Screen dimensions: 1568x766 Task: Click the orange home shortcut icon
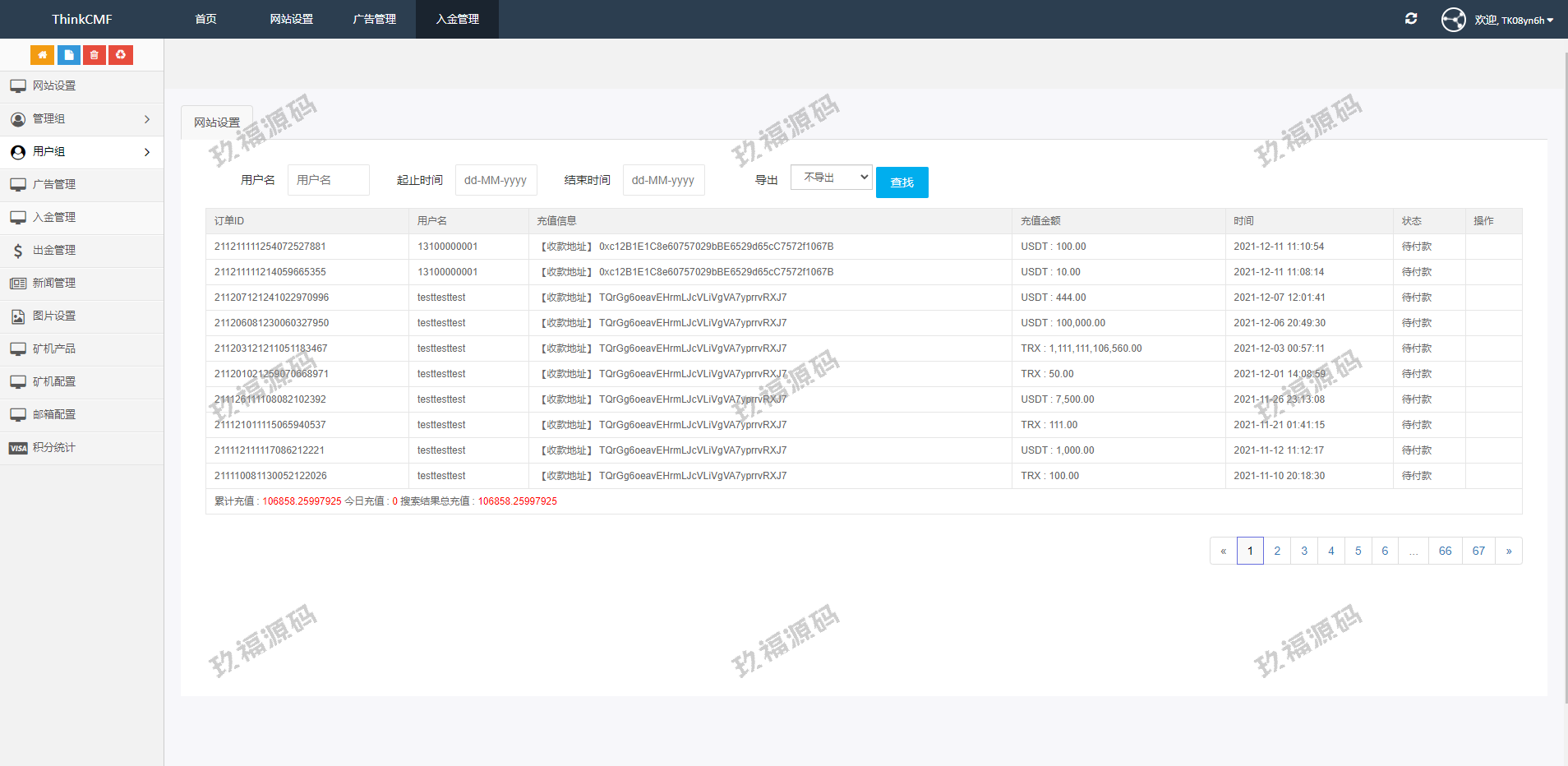click(x=42, y=55)
